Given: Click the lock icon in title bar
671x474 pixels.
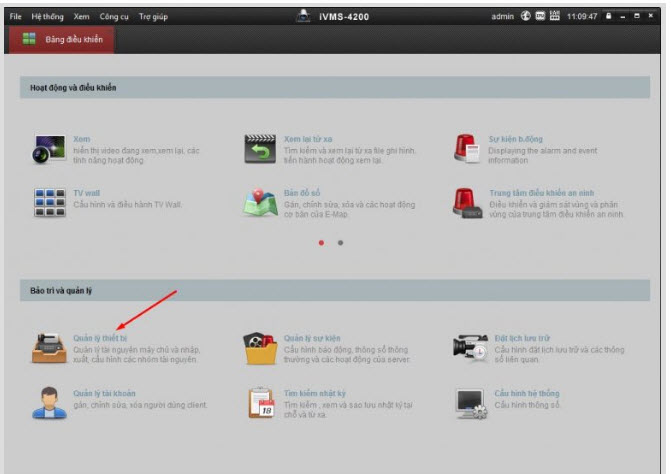Looking at the screenshot, I should [608, 17].
